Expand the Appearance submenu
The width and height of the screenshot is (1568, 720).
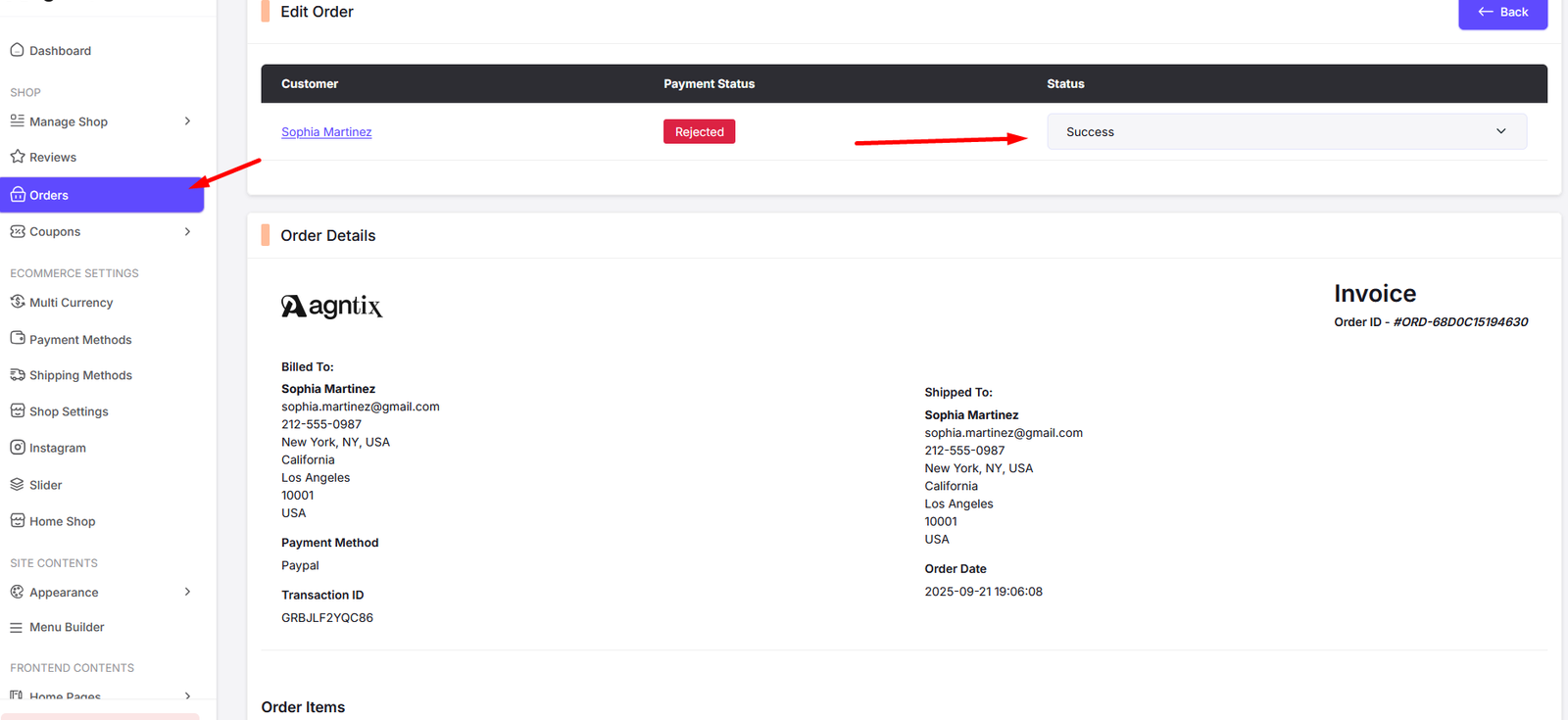[x=187, y=592]
